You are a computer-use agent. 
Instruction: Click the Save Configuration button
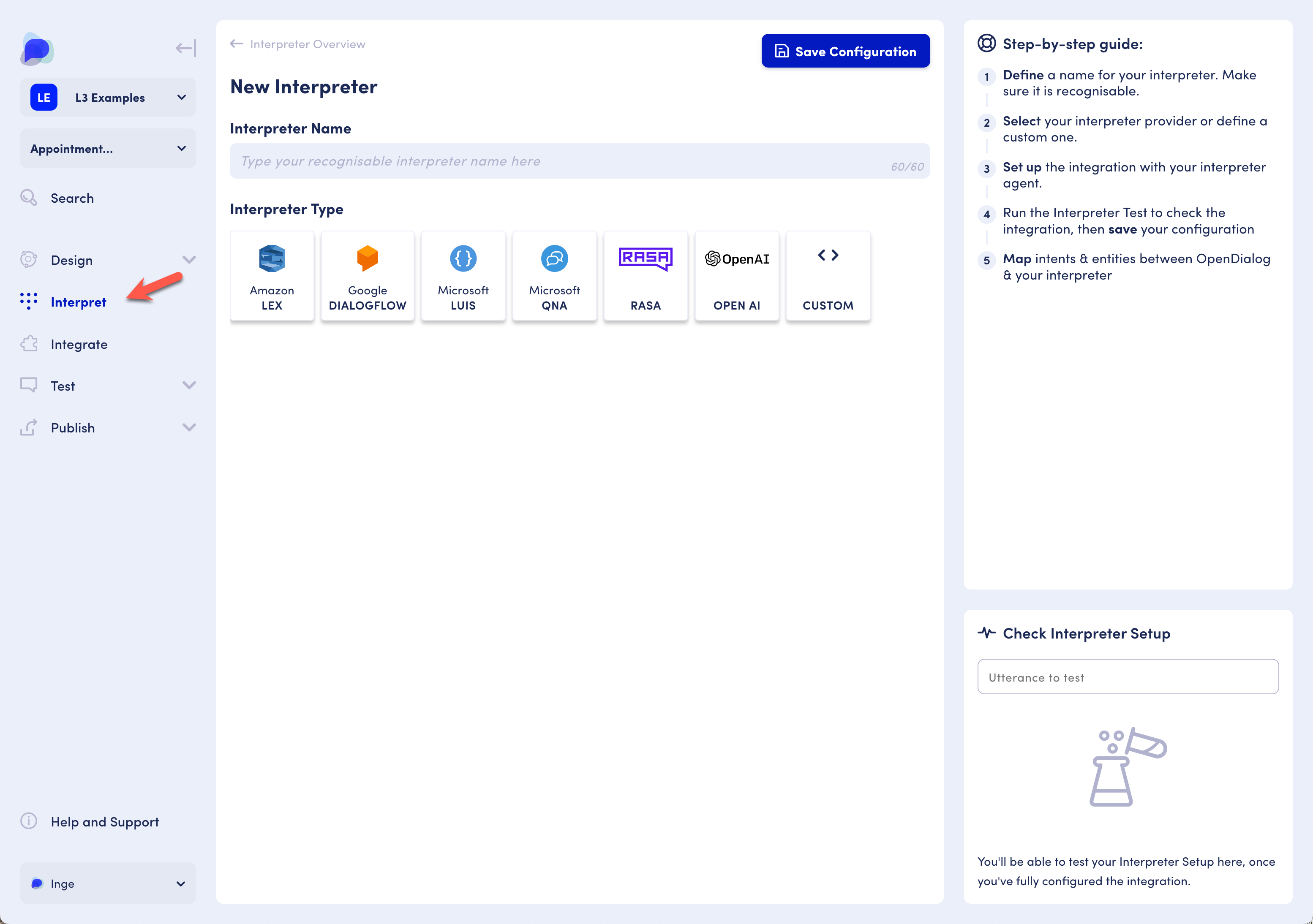point(845,52)
